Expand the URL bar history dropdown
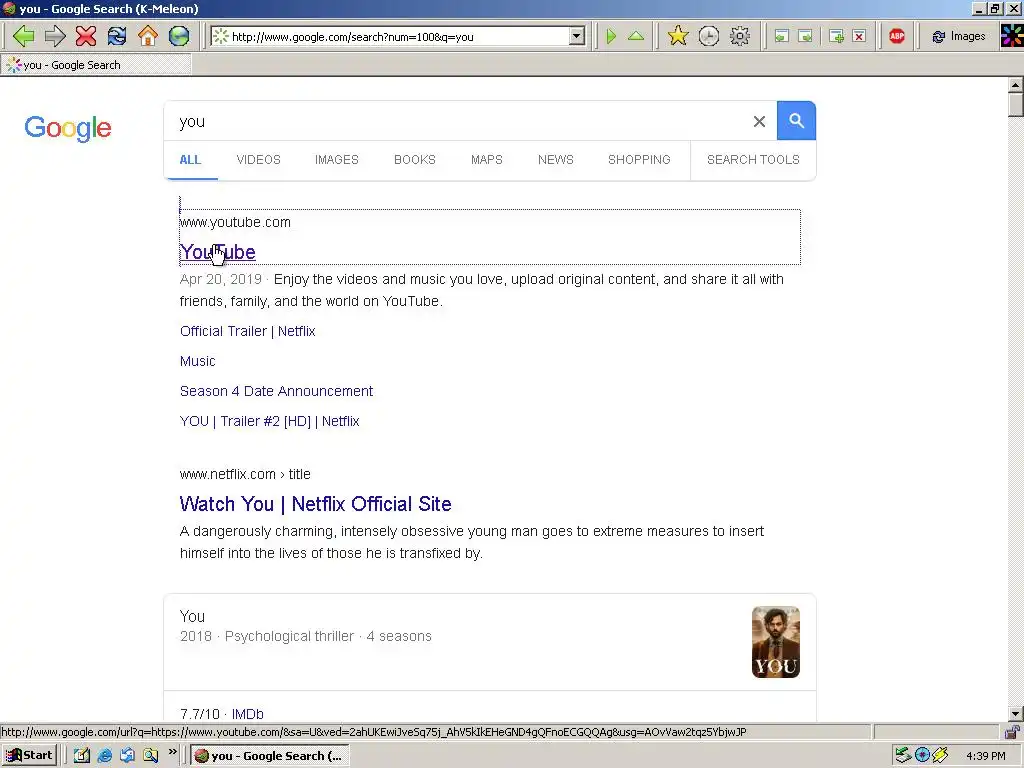 577,36
